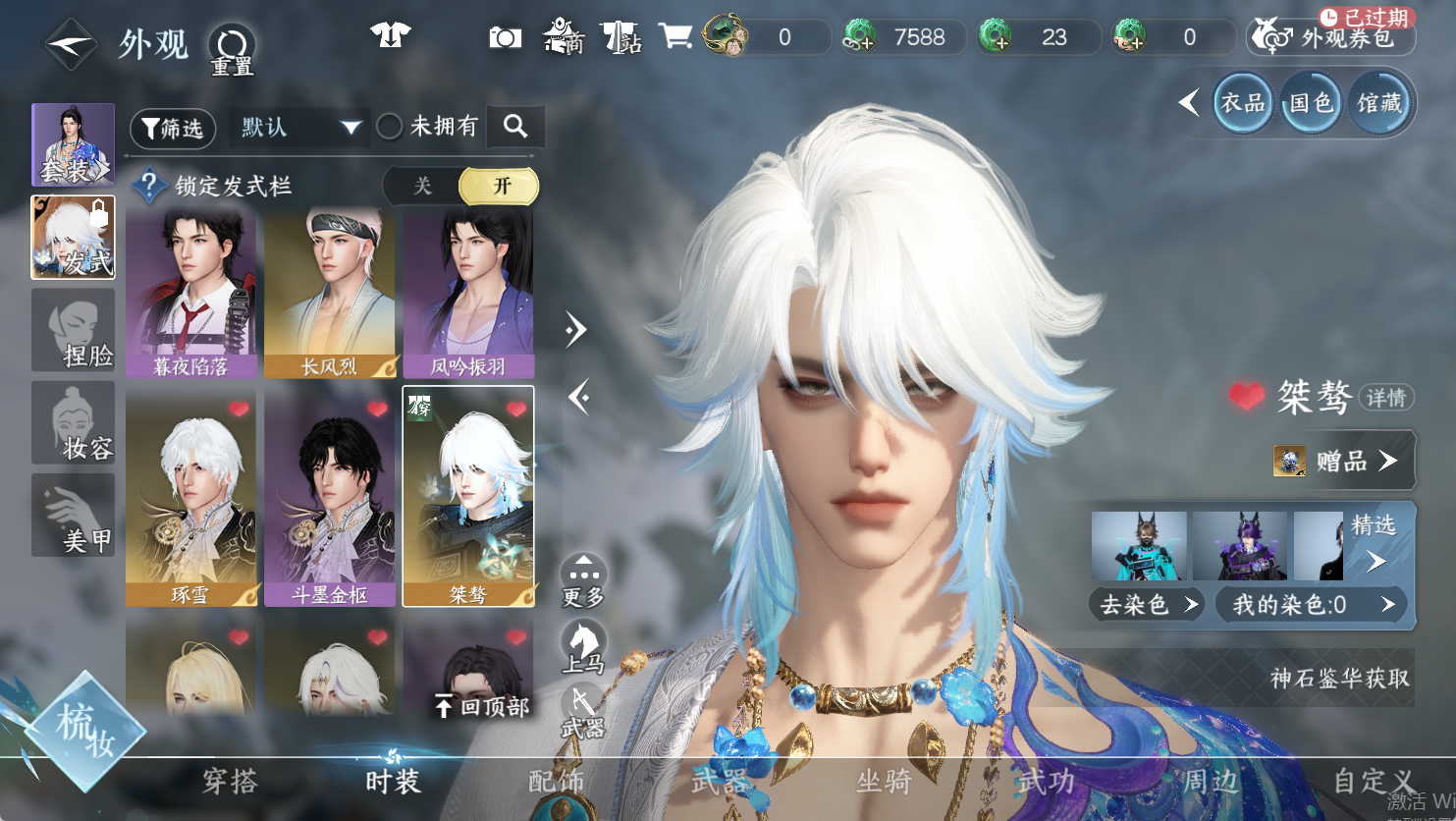Viewport: 1456px width, 821px height.
Task: Select the 凤吟振羽 hairstyle
Action: click(469, 294)
